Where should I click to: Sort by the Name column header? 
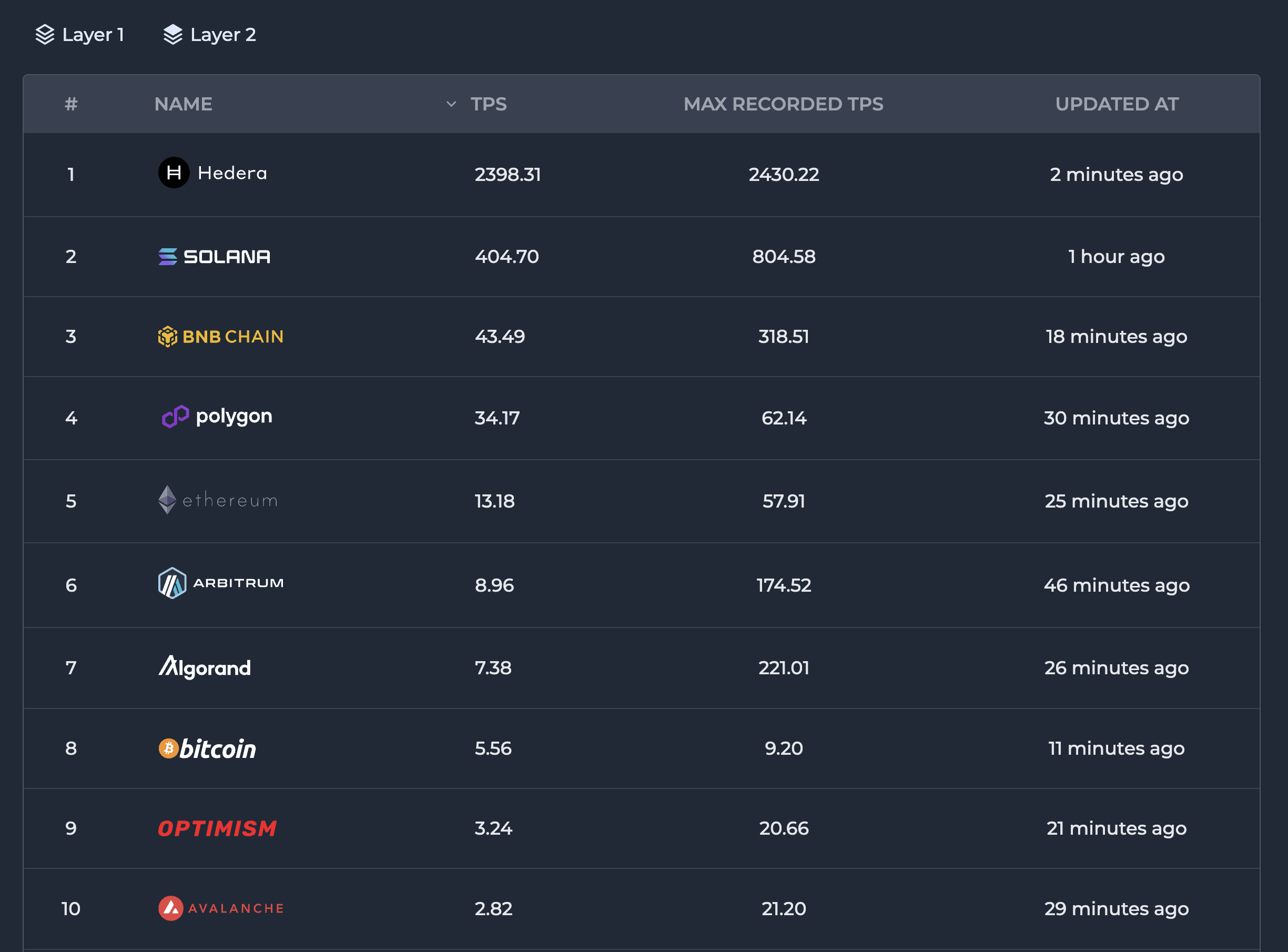point(183,104)
